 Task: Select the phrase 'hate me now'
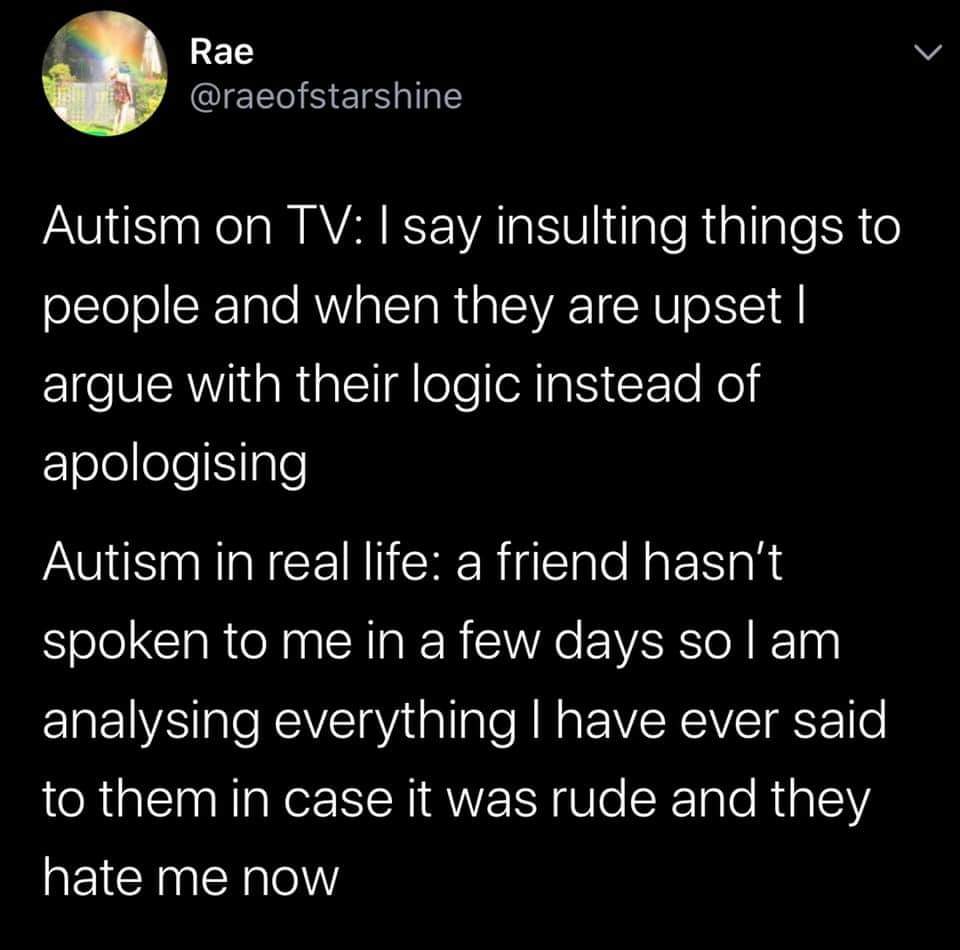coord(190,878)
